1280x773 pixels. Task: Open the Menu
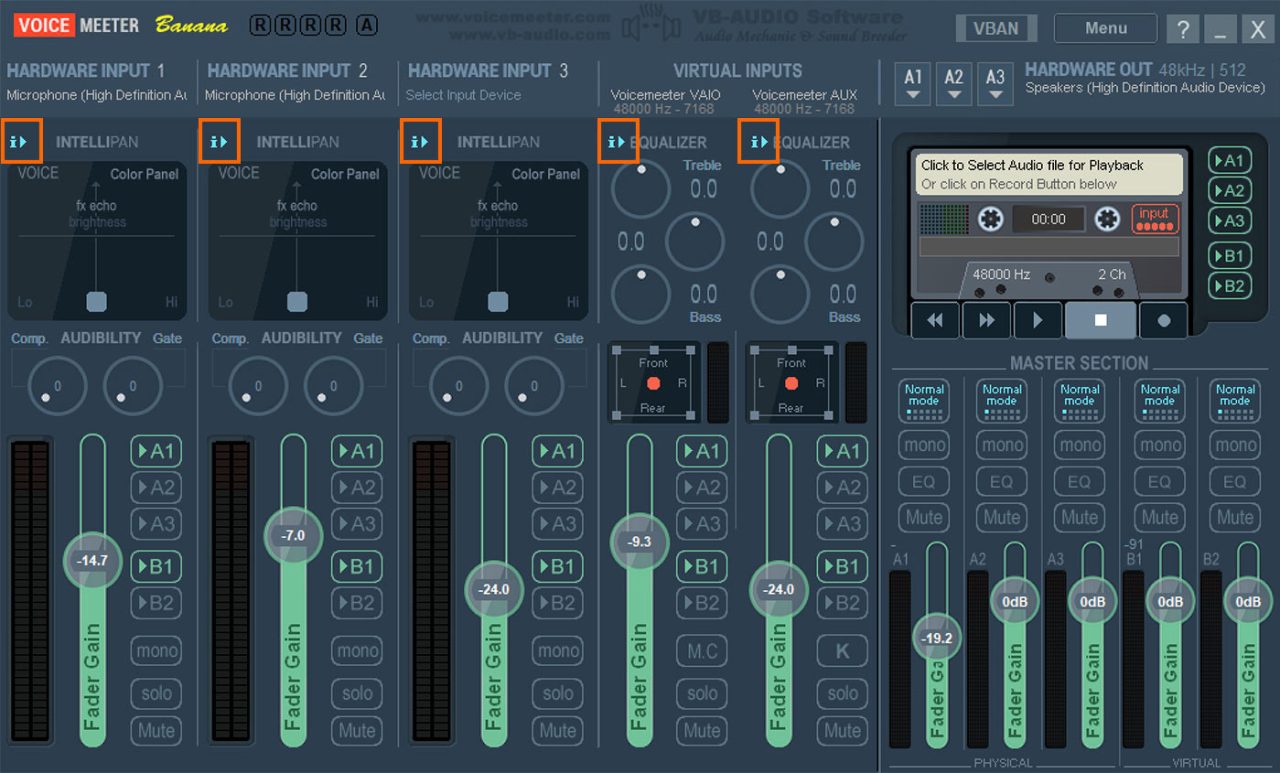pyautogui.click(x=1105, y=27)
